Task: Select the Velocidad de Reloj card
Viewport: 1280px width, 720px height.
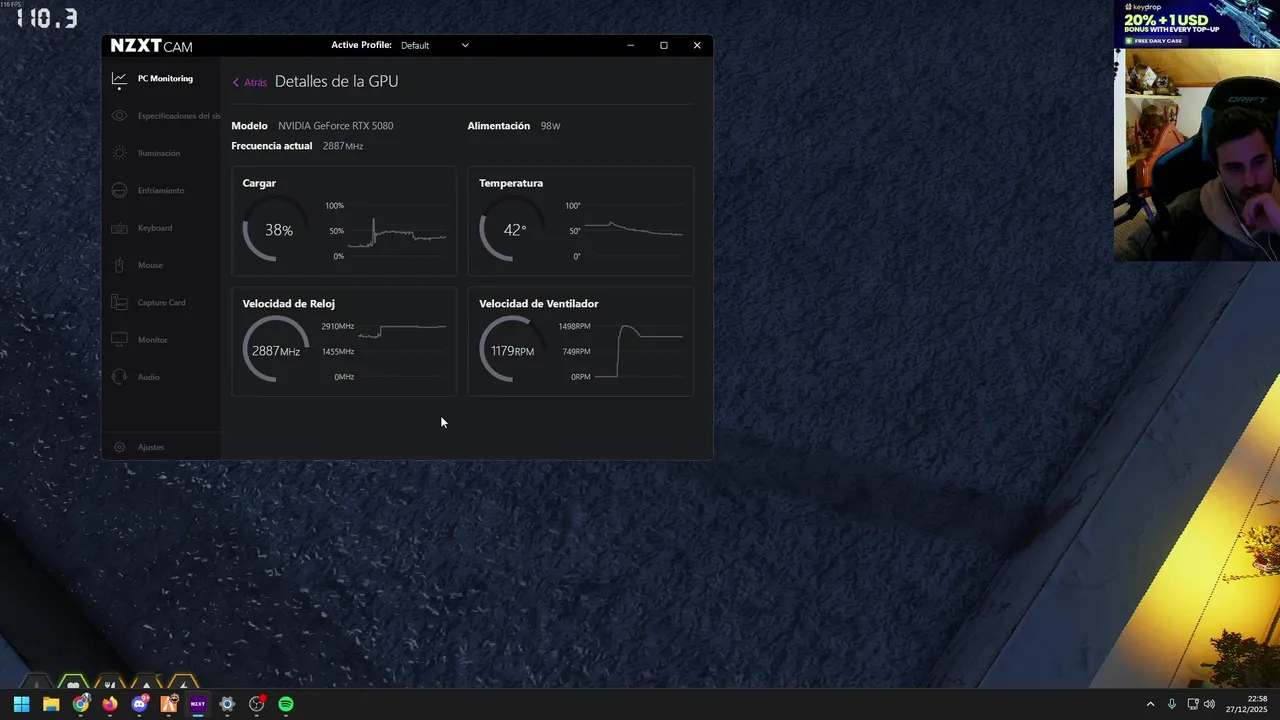Action: tap(344, 342)
